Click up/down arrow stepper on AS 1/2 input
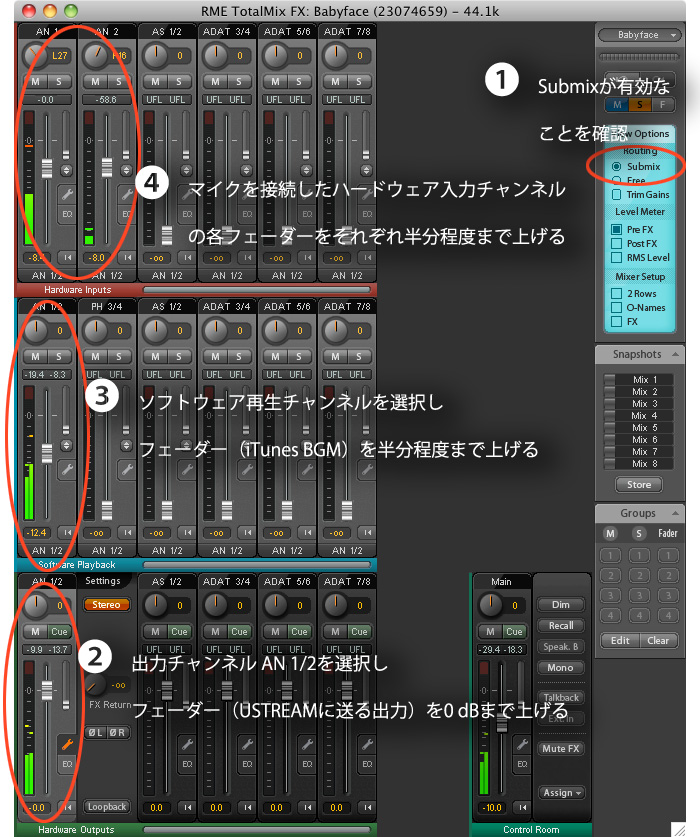This screenshot has height=837, width=700. click(186, 171)
